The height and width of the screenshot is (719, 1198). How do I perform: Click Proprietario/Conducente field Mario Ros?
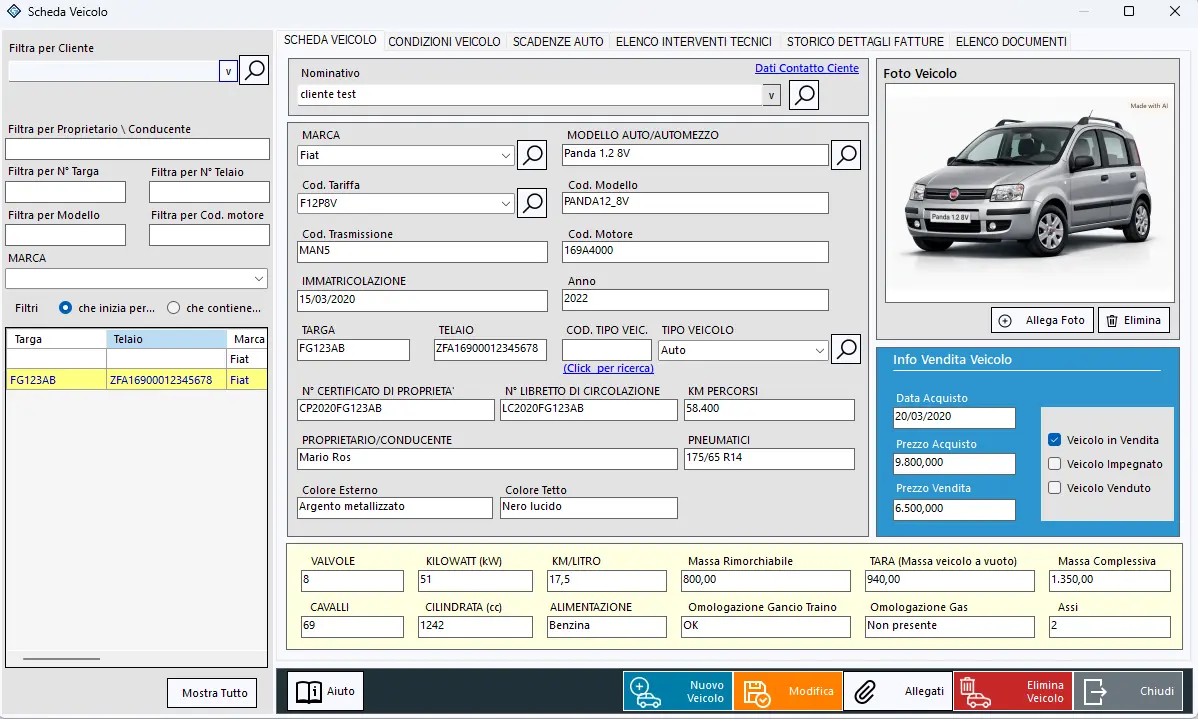[x=487, y=458]
